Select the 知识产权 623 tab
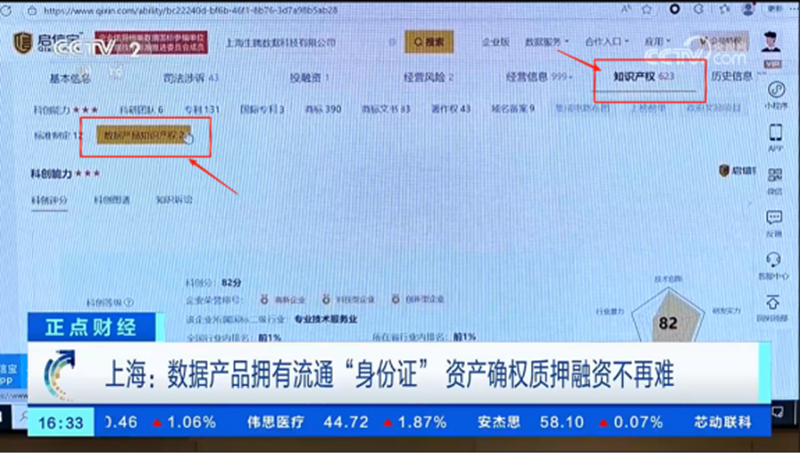Viewport: 800px width, 454px height. click(643, 77)
